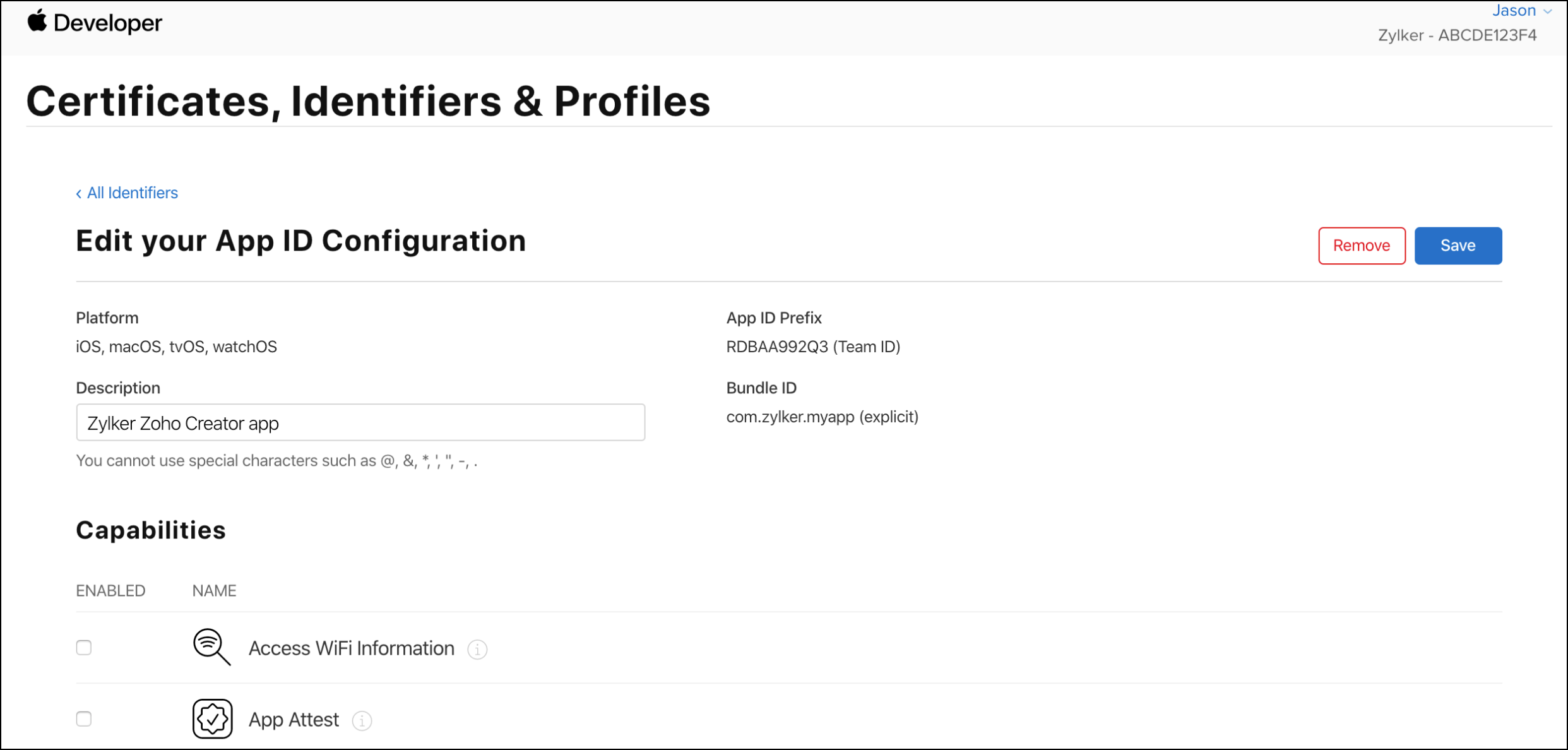Click the Apple logo icon

pos(37,21)
